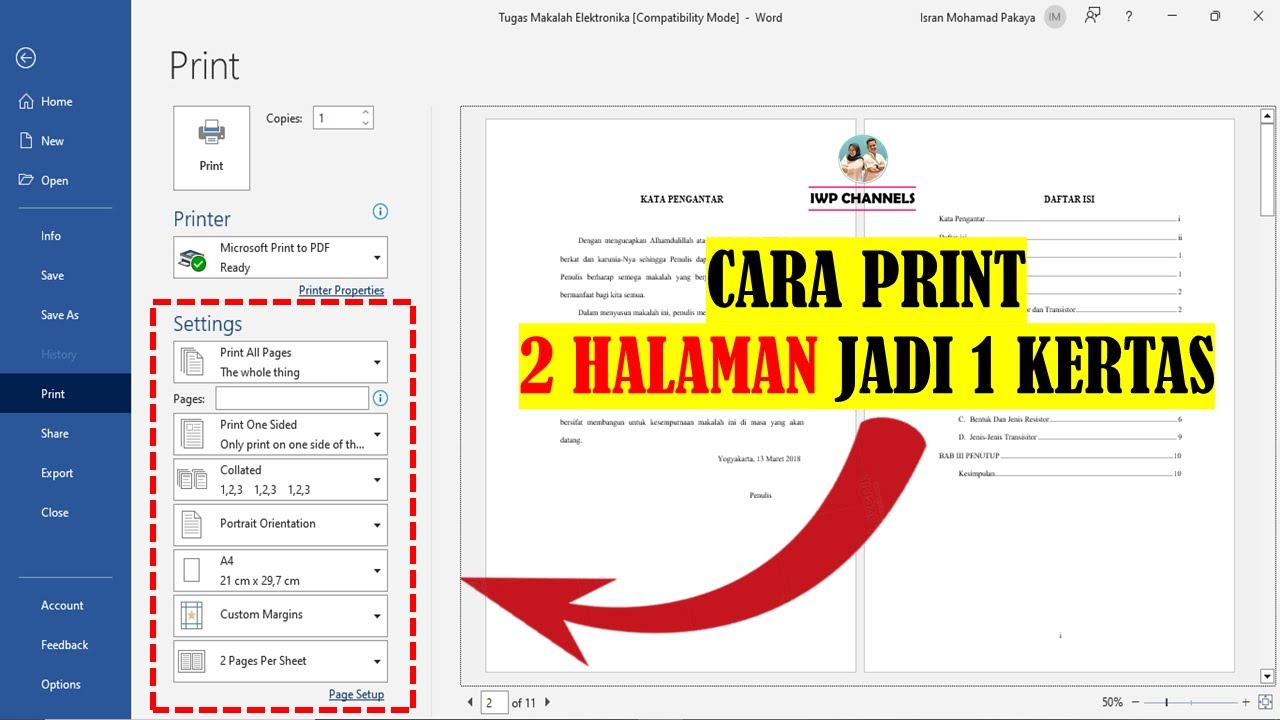Select Save As in the sidebar
The image size is (1280, 720).
pyautogui.click(x=65, y=315)
